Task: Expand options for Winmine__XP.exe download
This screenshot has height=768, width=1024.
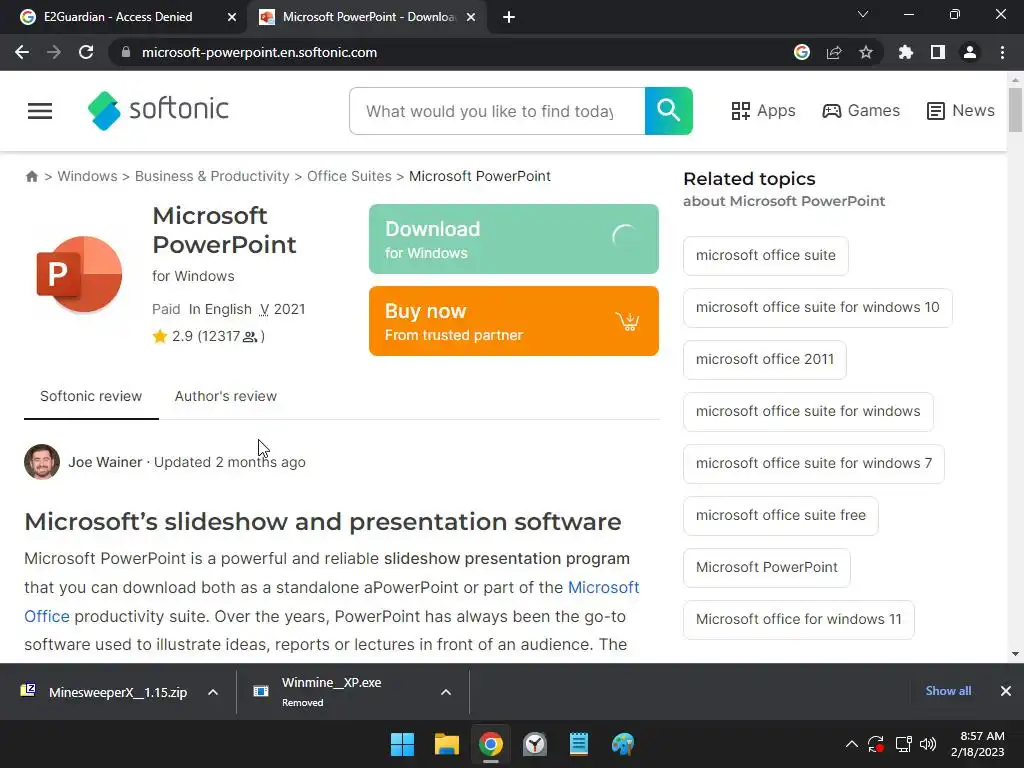Action: click(446, 692)
